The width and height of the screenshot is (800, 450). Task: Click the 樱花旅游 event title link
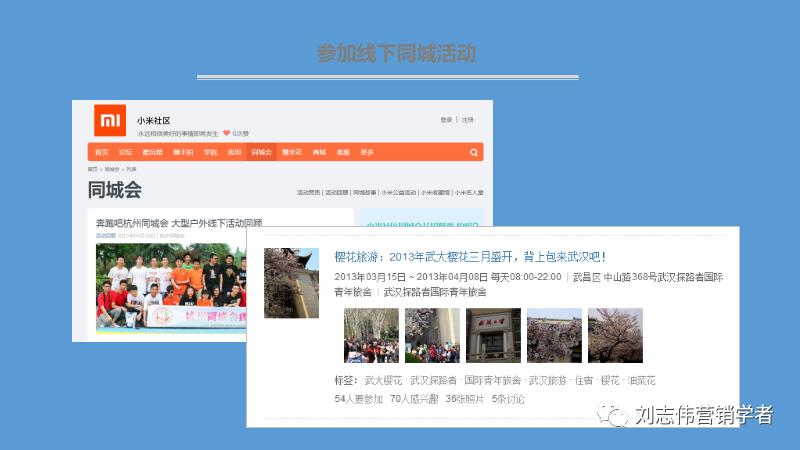pos(470,257)
